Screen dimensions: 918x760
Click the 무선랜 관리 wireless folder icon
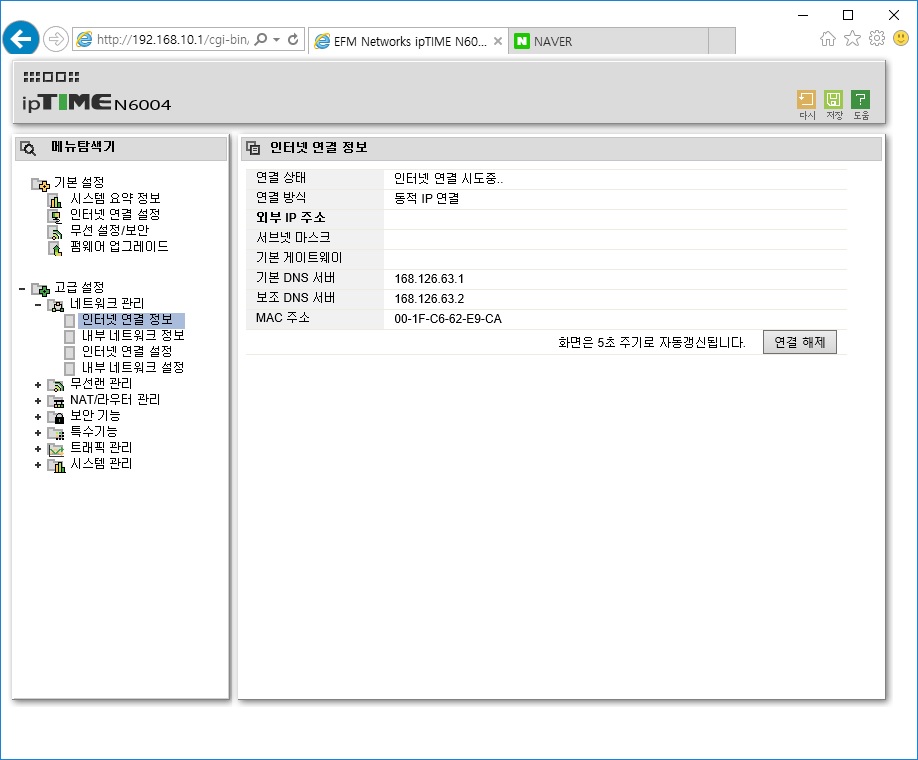(x=56, y=385)
